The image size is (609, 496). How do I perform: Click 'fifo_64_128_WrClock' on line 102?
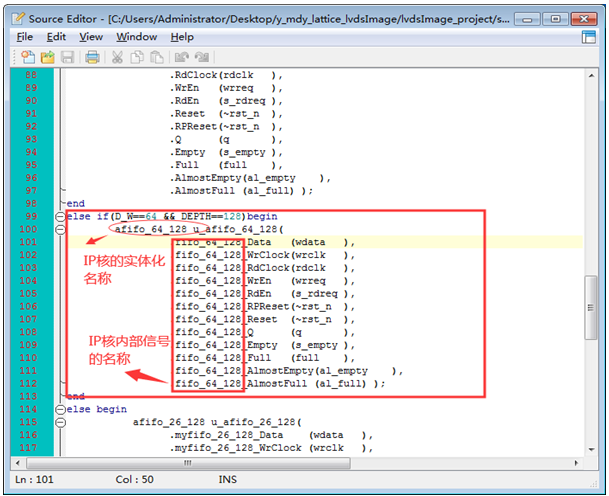(x=232, y=255)
